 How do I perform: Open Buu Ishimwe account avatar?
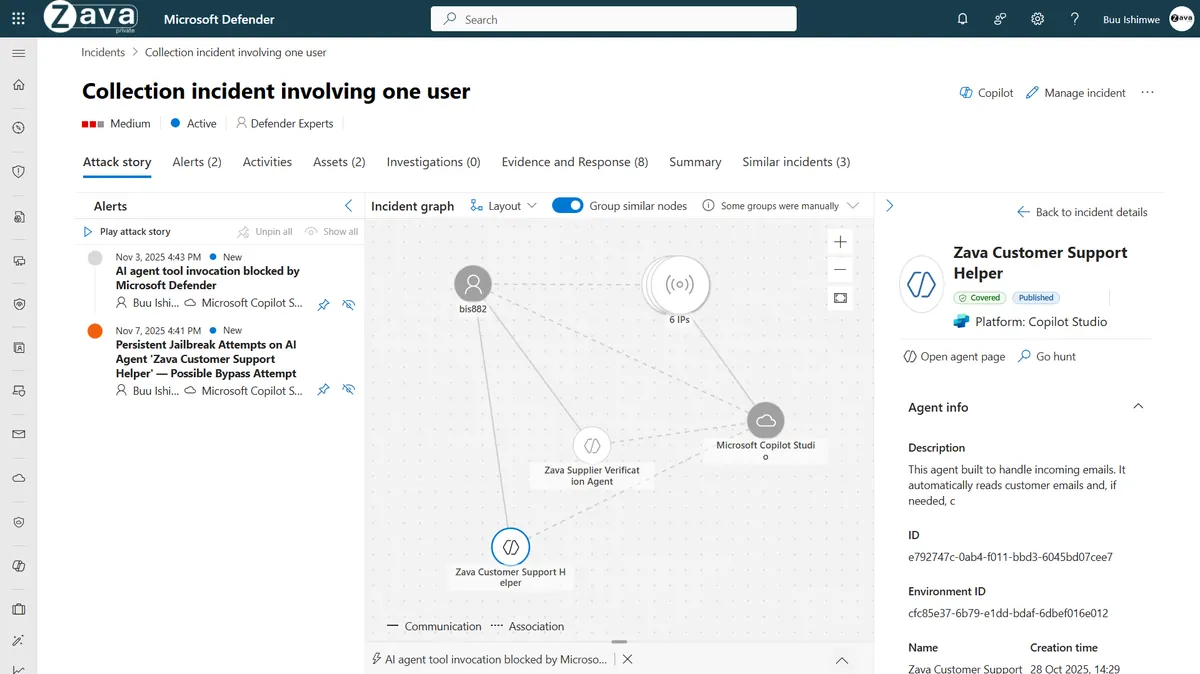pyautogui.click(x=1181, y=19)
